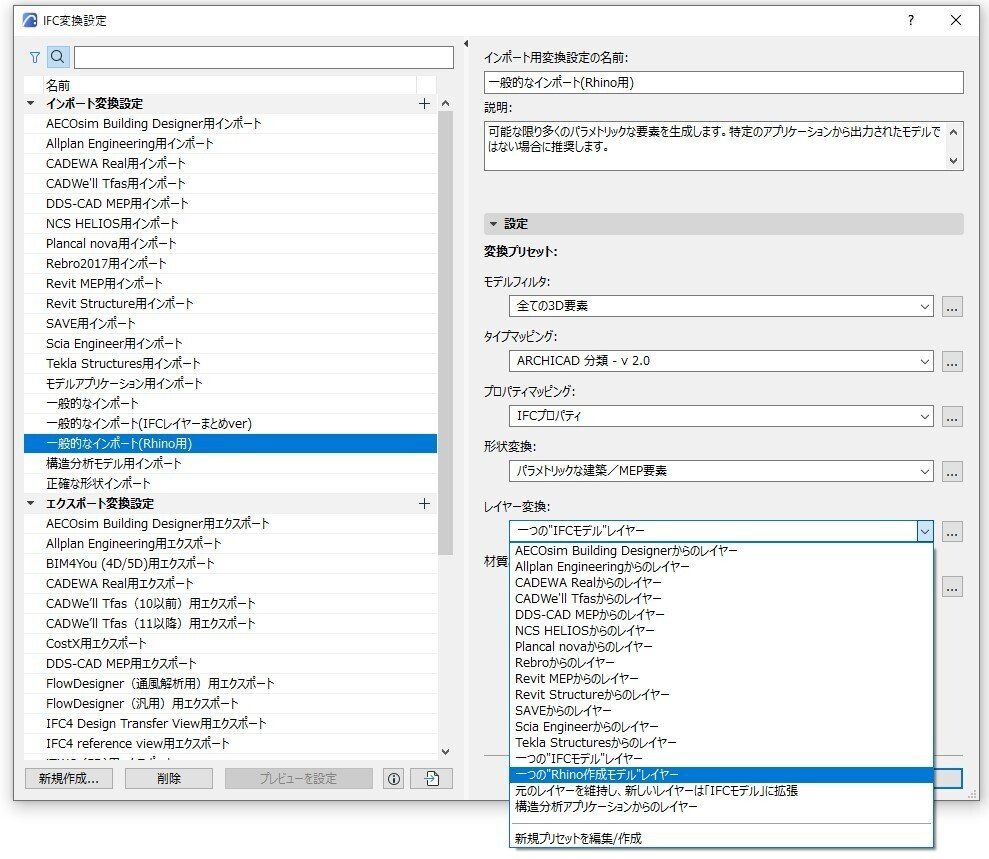Screen dimensions: 989x859
Task: Close the レイヤー変換 dropdown arrow
Action: [x=925, y=531]
